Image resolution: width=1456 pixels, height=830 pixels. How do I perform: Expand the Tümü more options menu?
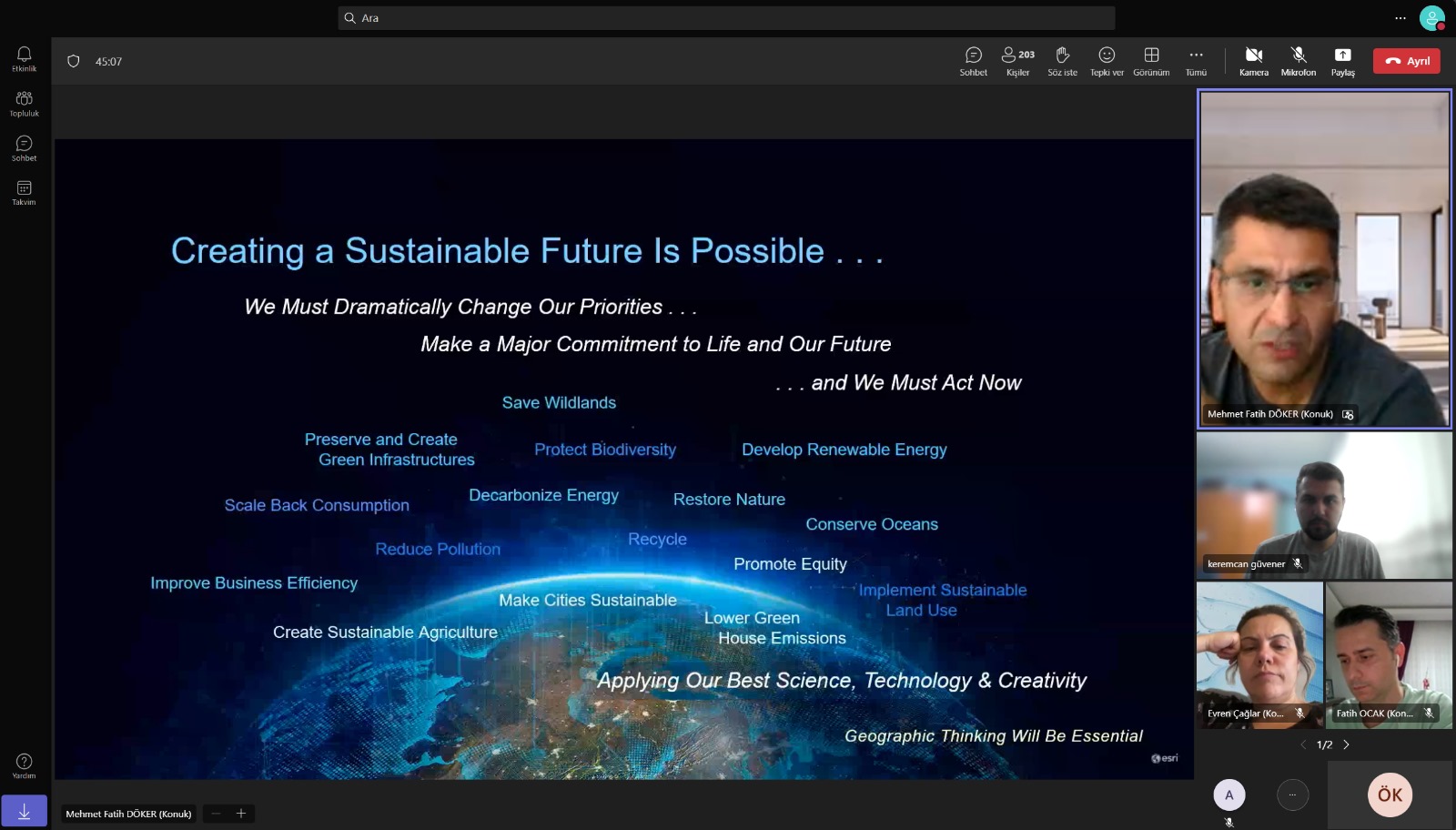click(x=1196, y=61)
